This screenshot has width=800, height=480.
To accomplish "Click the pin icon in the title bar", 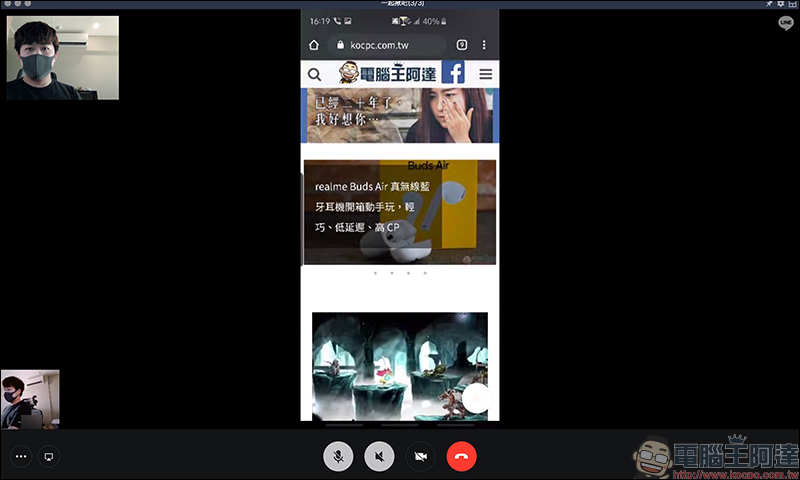I will coord(769,4).
